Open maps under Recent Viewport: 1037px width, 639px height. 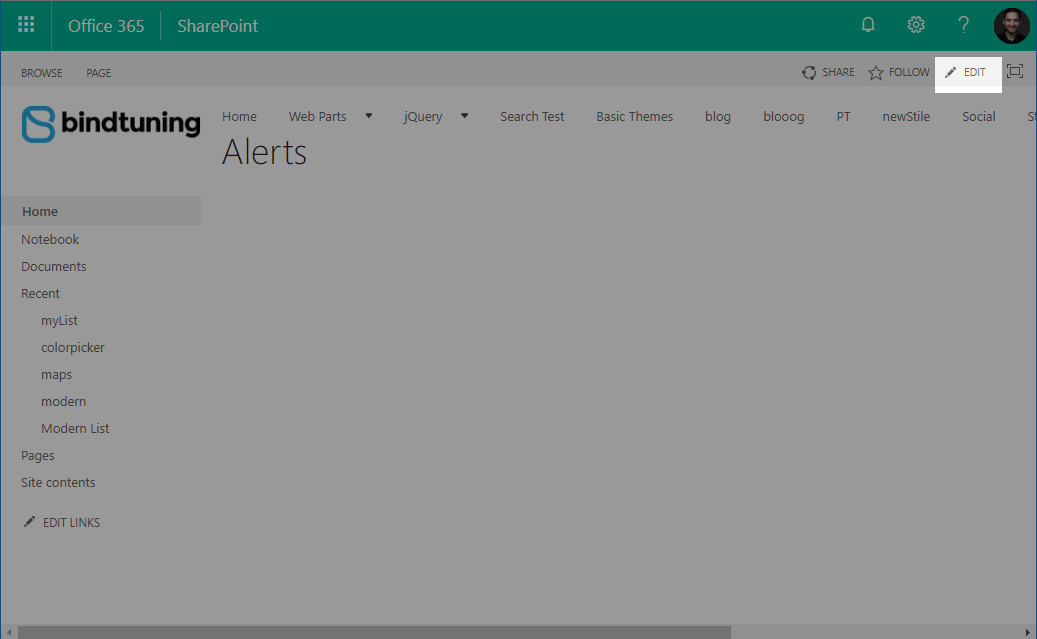pos(56,375)
